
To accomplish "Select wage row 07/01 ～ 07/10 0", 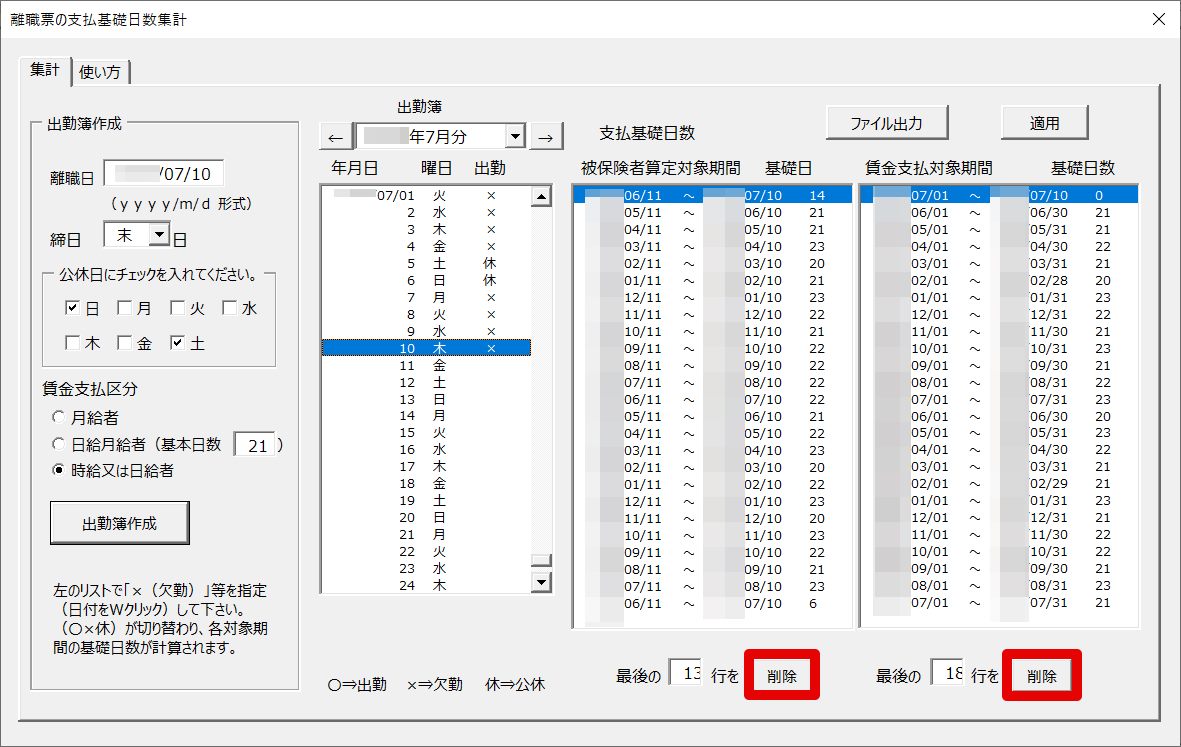I will click(999, 196).
